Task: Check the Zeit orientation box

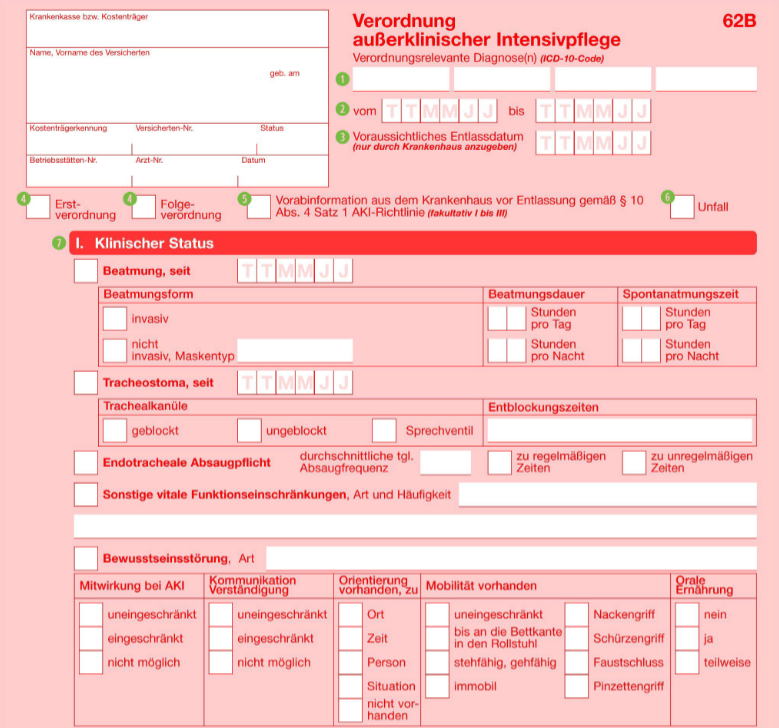Action: [350, 638]
